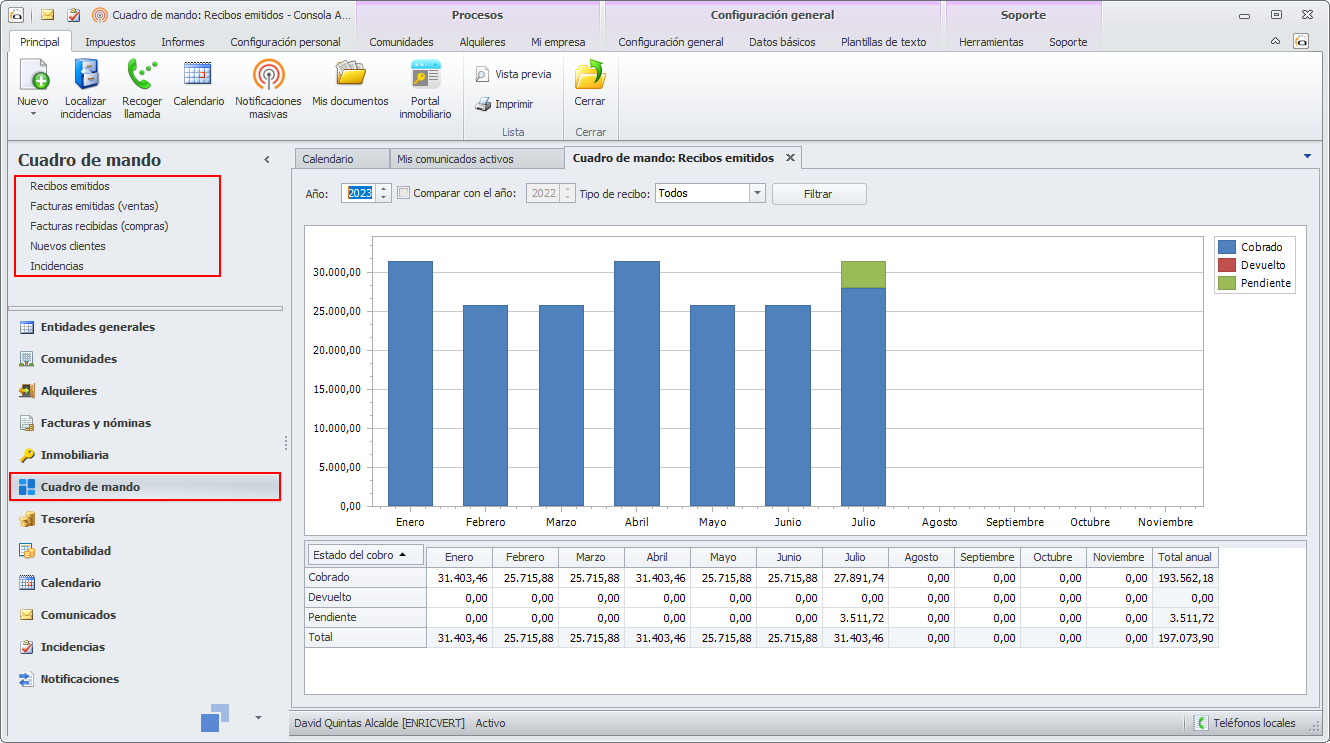This screenshot has height=743, width=1330.
Task: Open Facturas emitidas (ventas) link
Action: (x=94, y=206)
